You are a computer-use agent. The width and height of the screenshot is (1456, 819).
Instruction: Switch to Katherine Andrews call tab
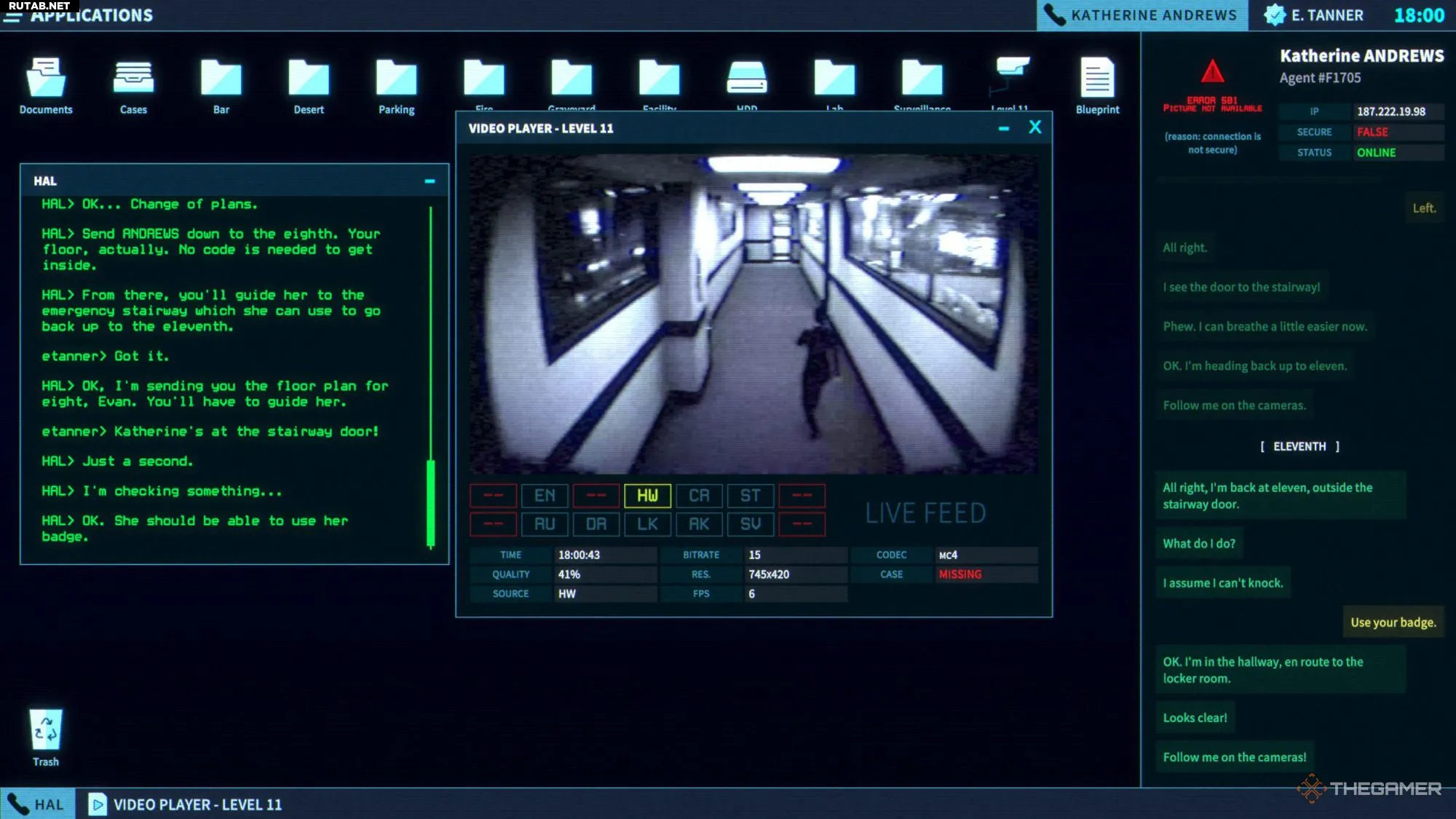[1142, 15]
